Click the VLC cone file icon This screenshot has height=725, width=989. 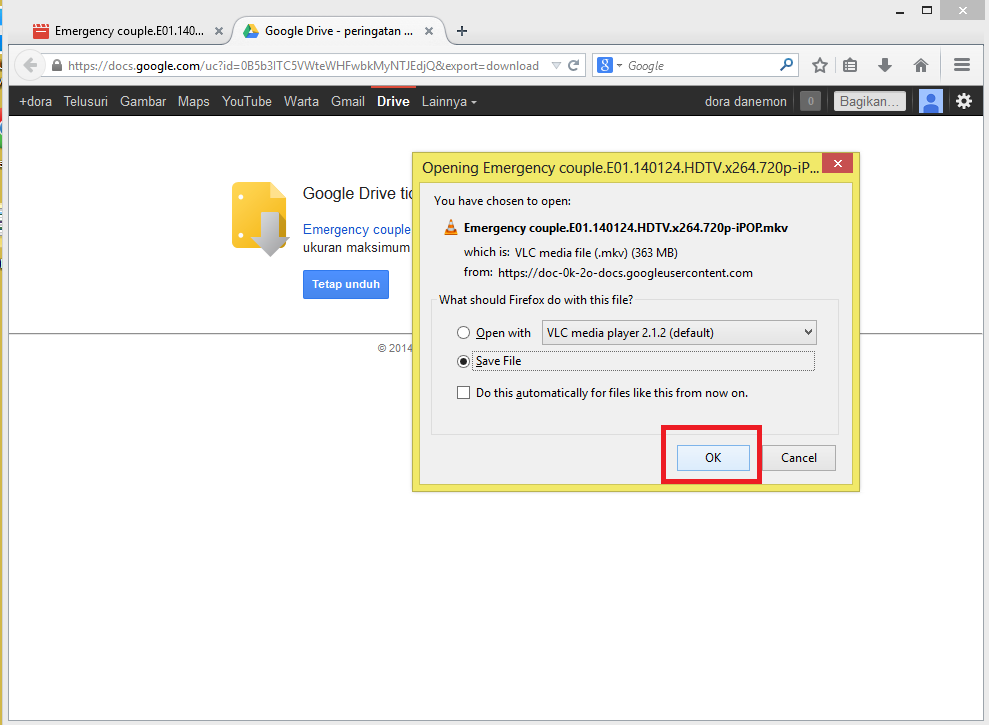tap(450, 228)
